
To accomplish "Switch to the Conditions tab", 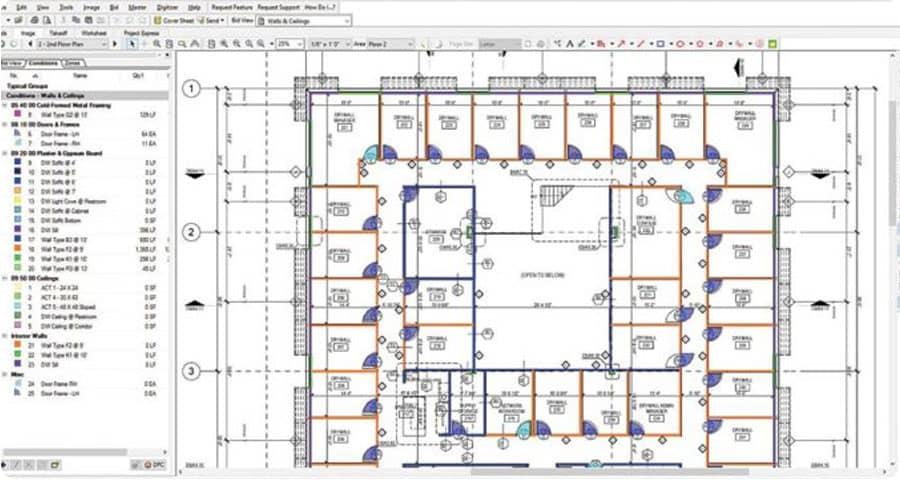I will pyautogui.click(x=43, y=63).
